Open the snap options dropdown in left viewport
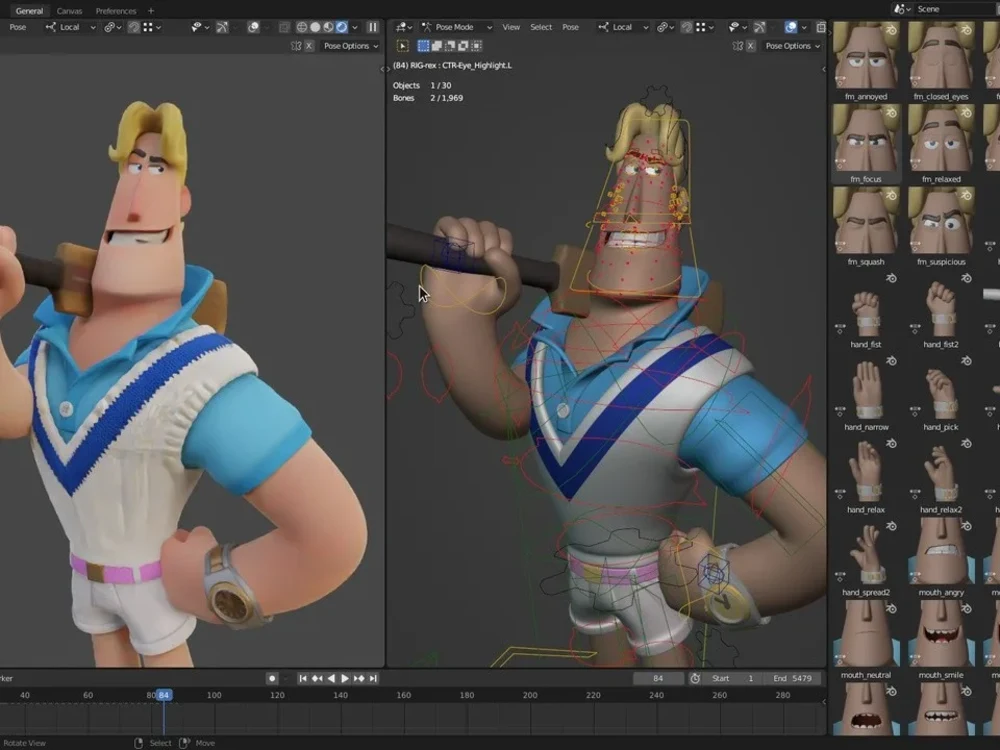This screenshot has width=1000, height=750. point(152,27)
